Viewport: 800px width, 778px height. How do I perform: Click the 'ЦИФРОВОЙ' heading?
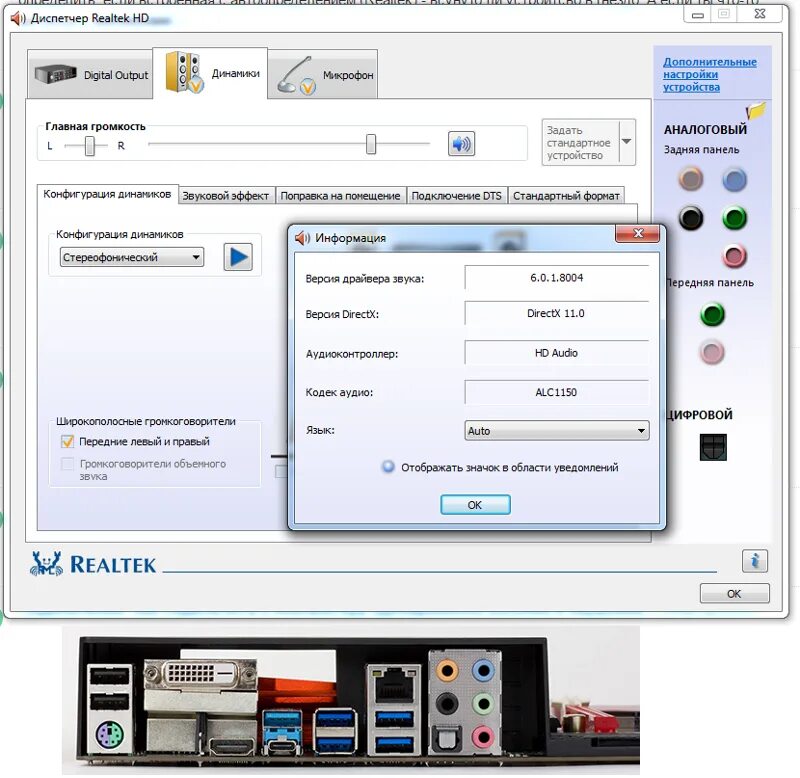[x=700, y=415]
